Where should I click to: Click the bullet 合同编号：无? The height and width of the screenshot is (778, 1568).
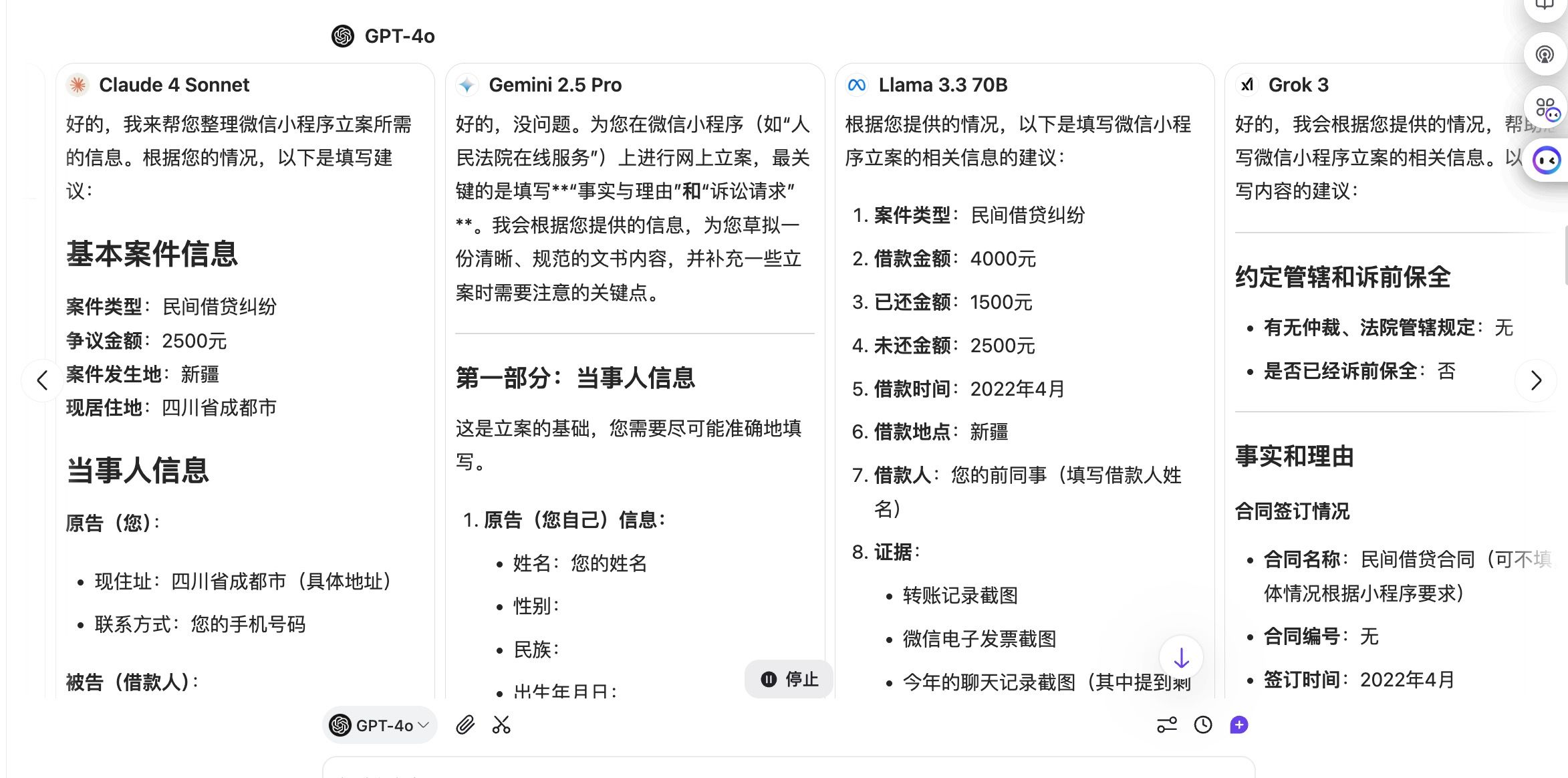pyautogui.click(x=1321, y=636)
